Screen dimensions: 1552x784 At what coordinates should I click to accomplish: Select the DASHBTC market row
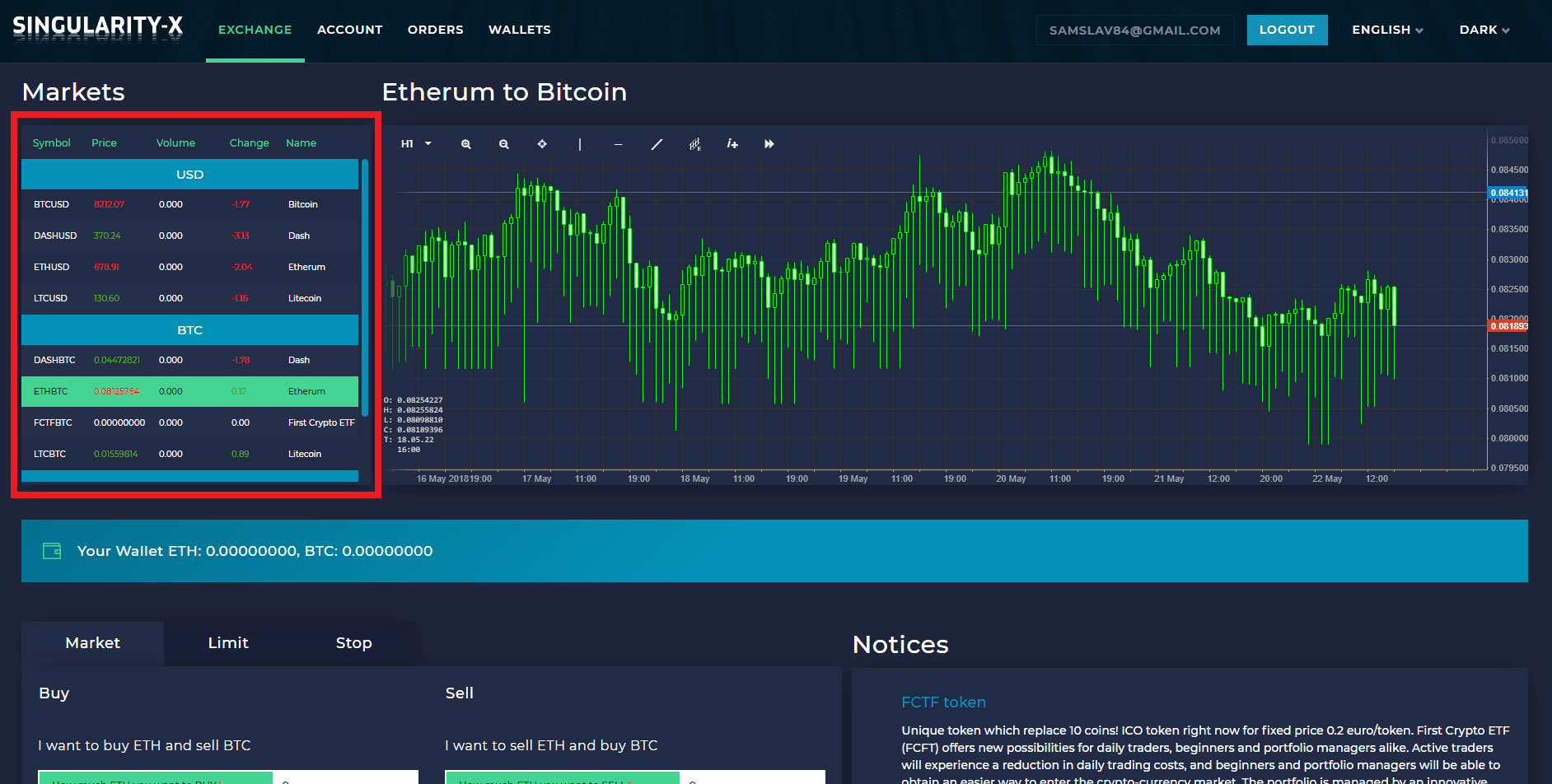point(189,360)
